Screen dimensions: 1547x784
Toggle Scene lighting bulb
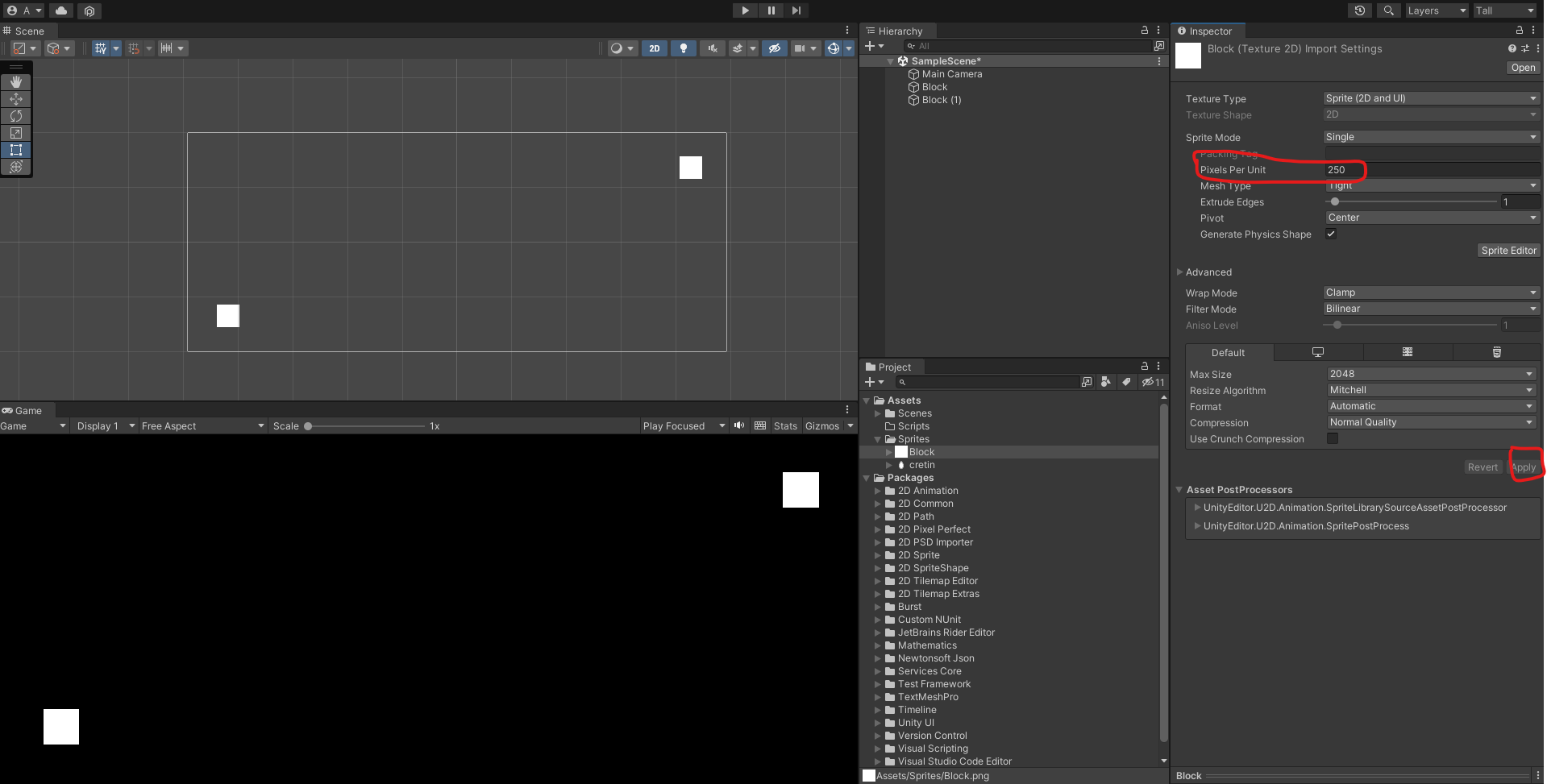[684, 48]
